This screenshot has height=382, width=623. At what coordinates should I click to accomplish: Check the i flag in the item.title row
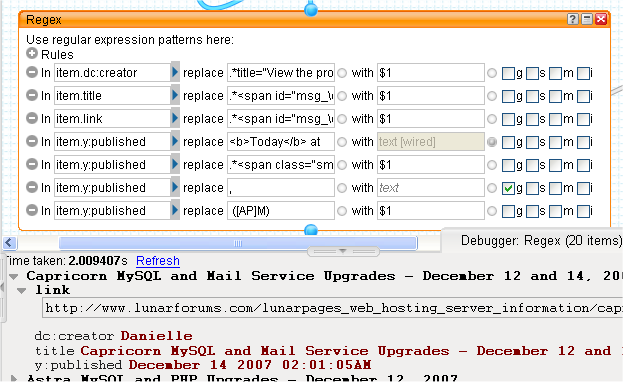(x=583, y=97)
